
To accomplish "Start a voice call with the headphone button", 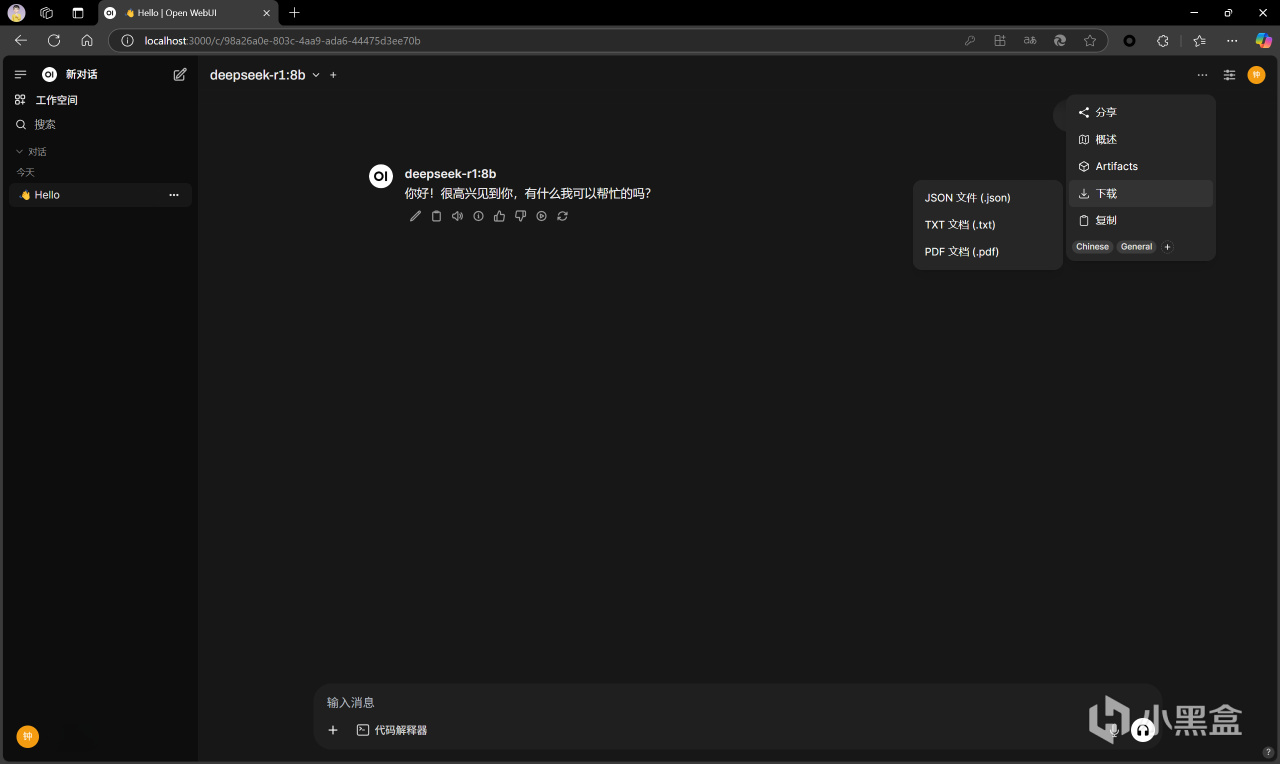I will coord(1142,730).
